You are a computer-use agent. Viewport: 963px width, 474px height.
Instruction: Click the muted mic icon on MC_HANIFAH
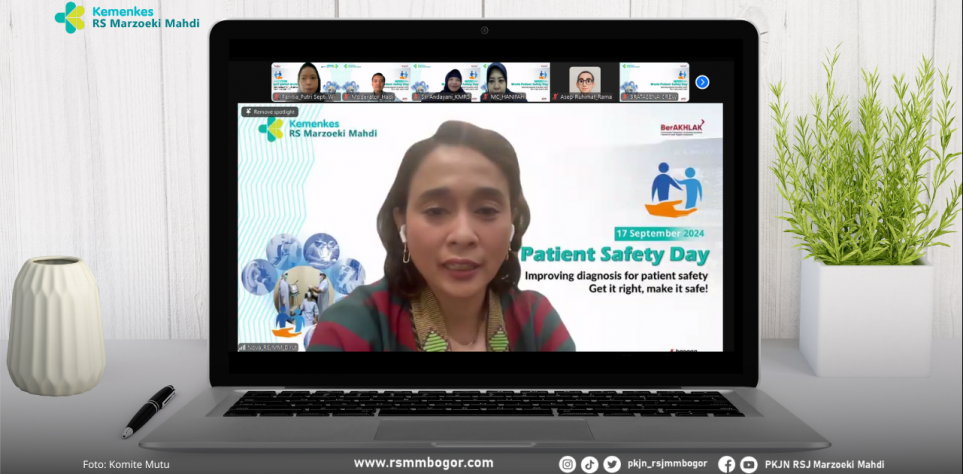tap(486, 97)
